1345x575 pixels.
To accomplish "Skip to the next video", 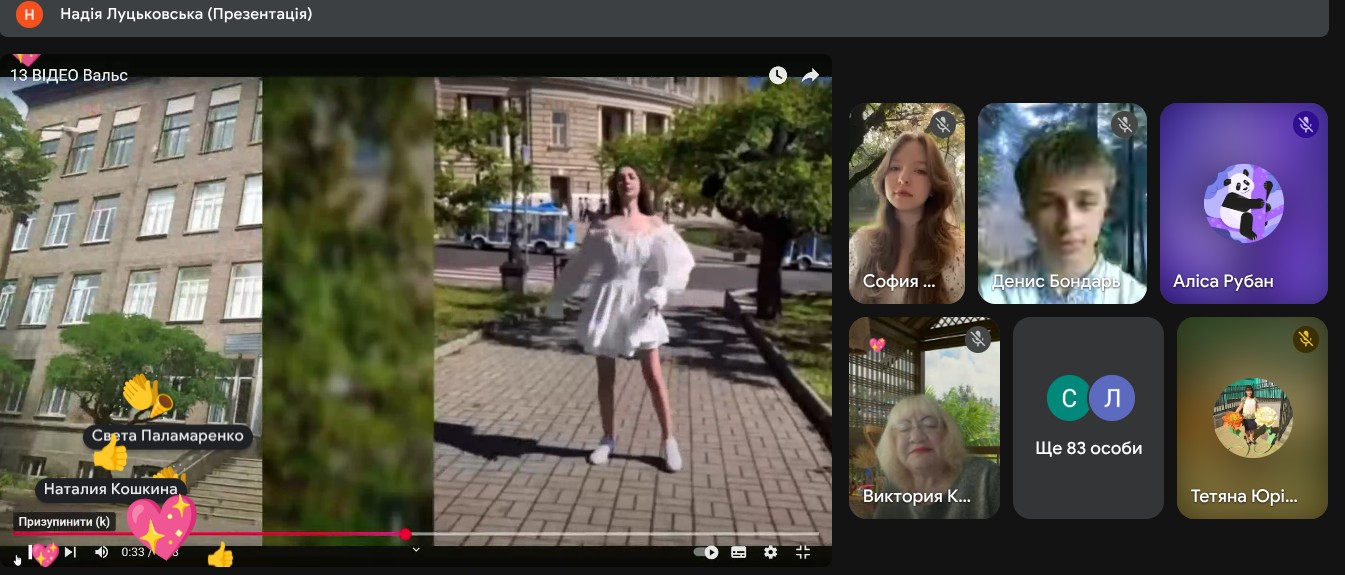I will [x=70, y=552].
